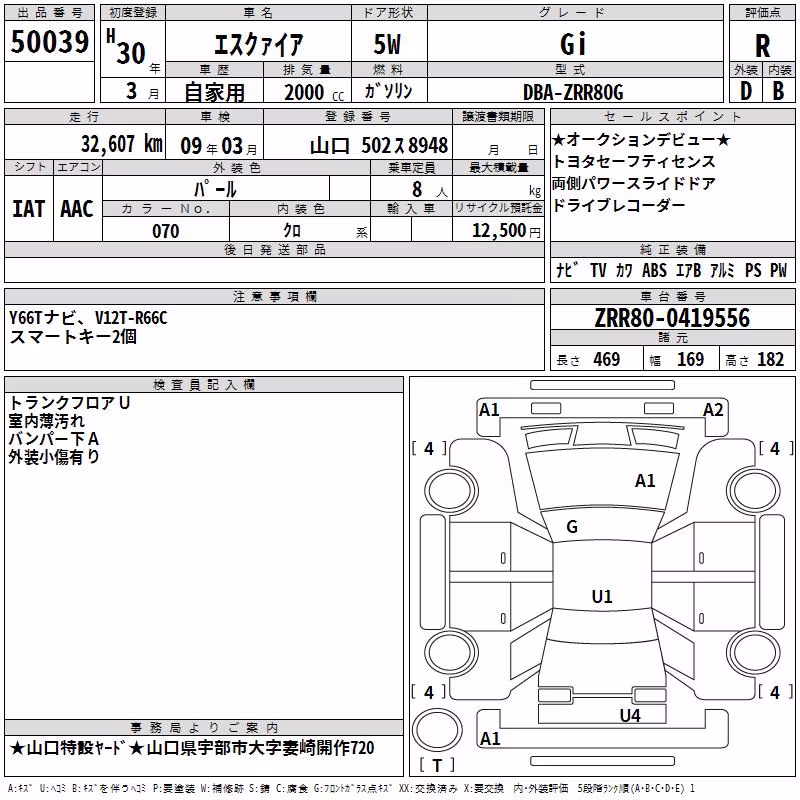Click the U4 mark on the rear
Image resolution: width=800 pixels, height=800 pixels.
[630, 716]
